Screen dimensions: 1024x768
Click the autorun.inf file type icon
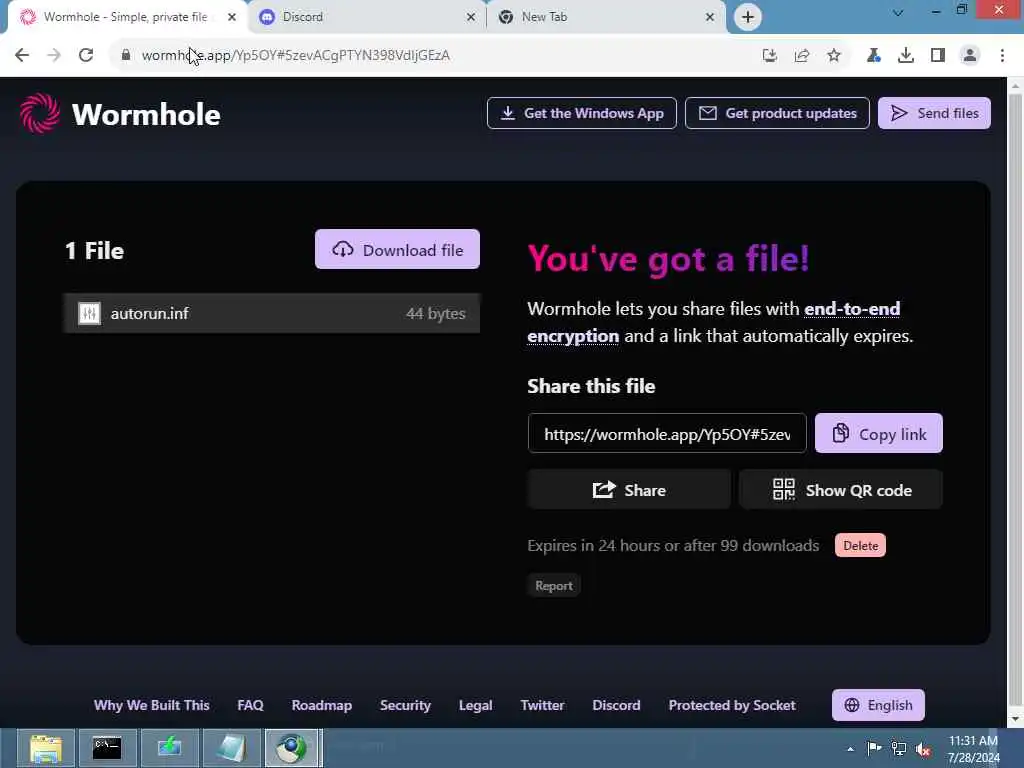click(x=89, y=313)
